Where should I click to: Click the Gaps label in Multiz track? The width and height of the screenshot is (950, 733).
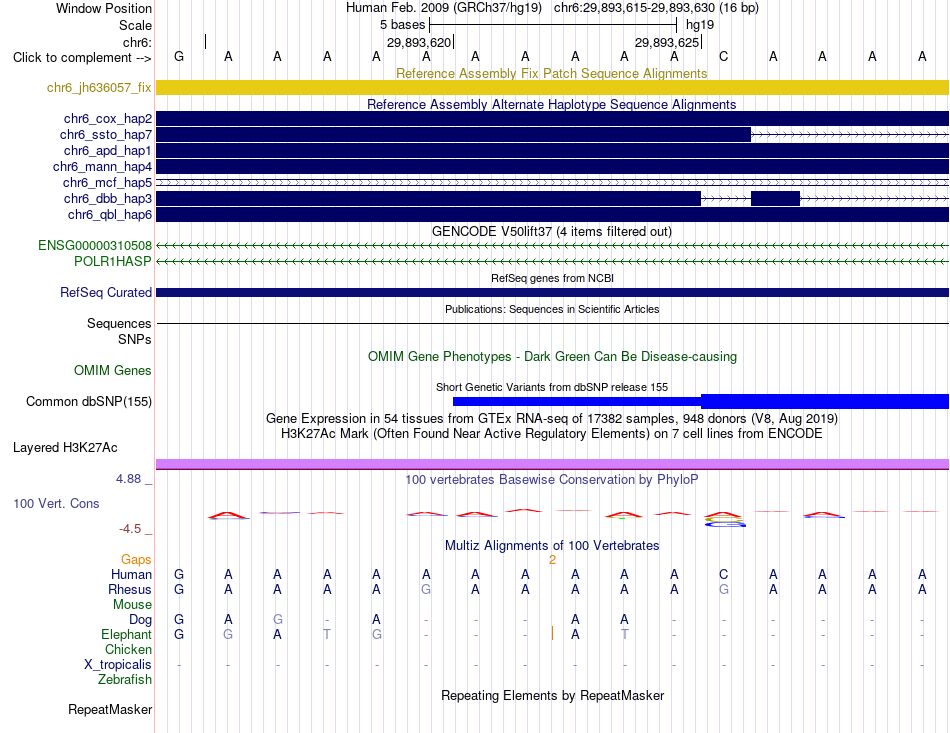[x=136, y=559]
